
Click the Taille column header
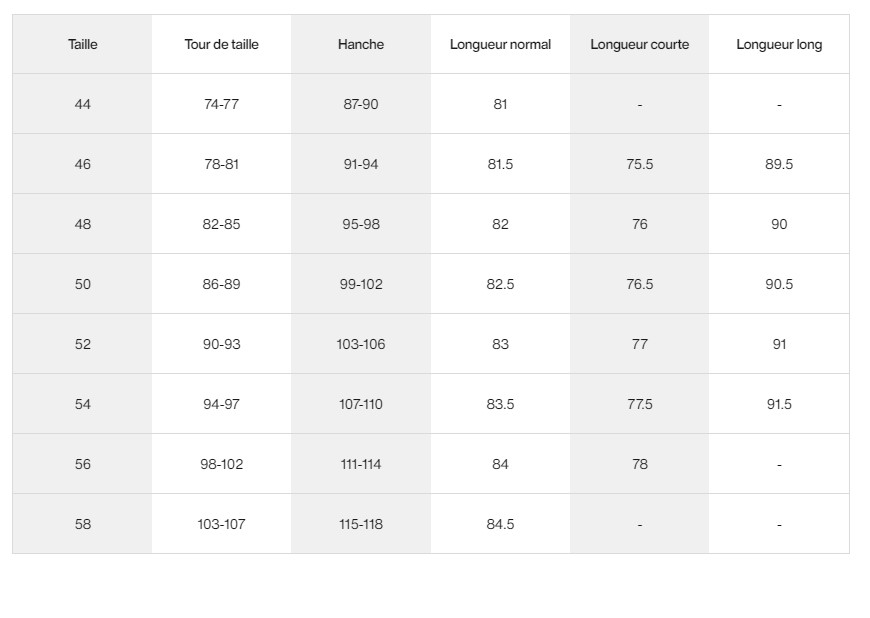[x=83, y=44]
